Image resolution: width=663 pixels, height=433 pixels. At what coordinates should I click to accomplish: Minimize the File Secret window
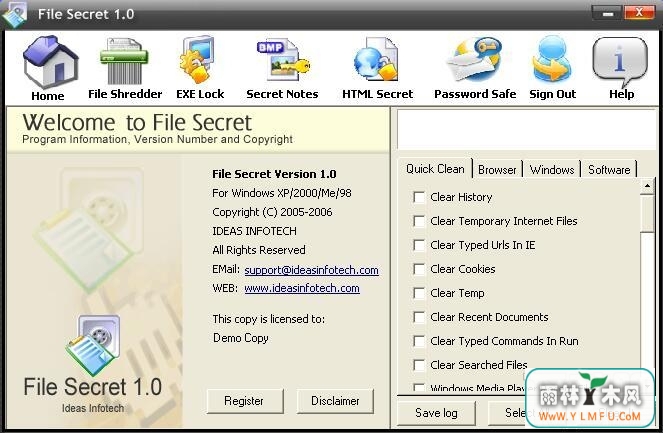608,14
